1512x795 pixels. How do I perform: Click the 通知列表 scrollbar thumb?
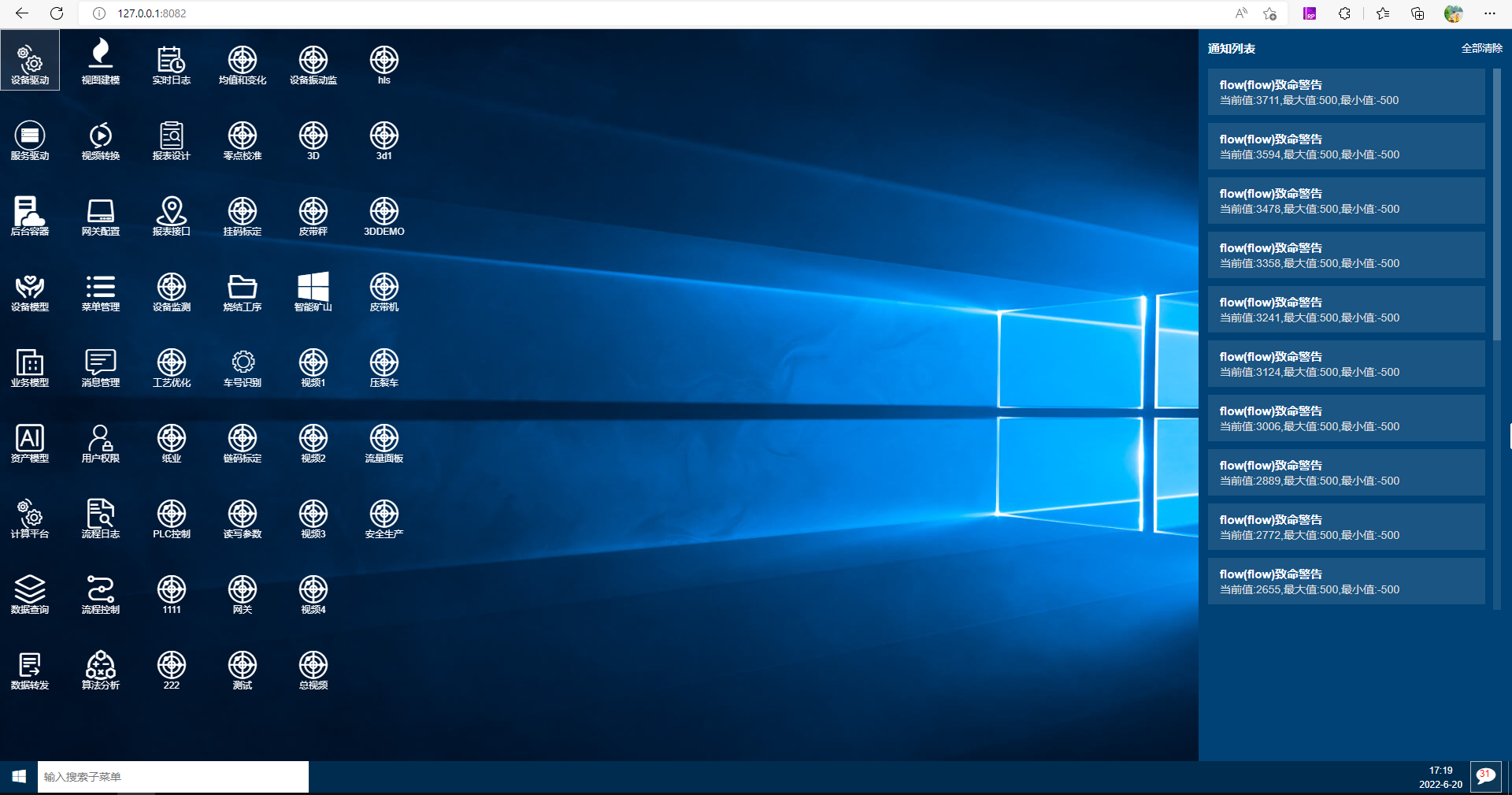[x=1496, y=205]
